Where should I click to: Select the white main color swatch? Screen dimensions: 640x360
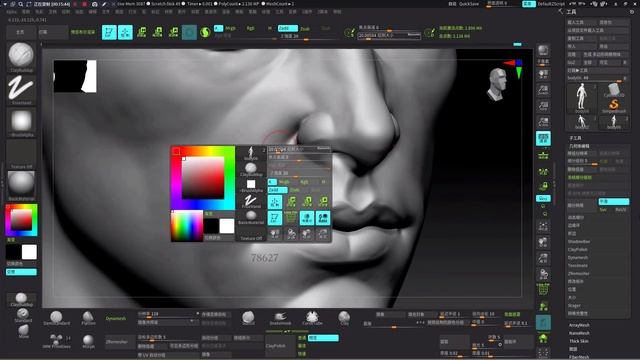pos(29,252)
